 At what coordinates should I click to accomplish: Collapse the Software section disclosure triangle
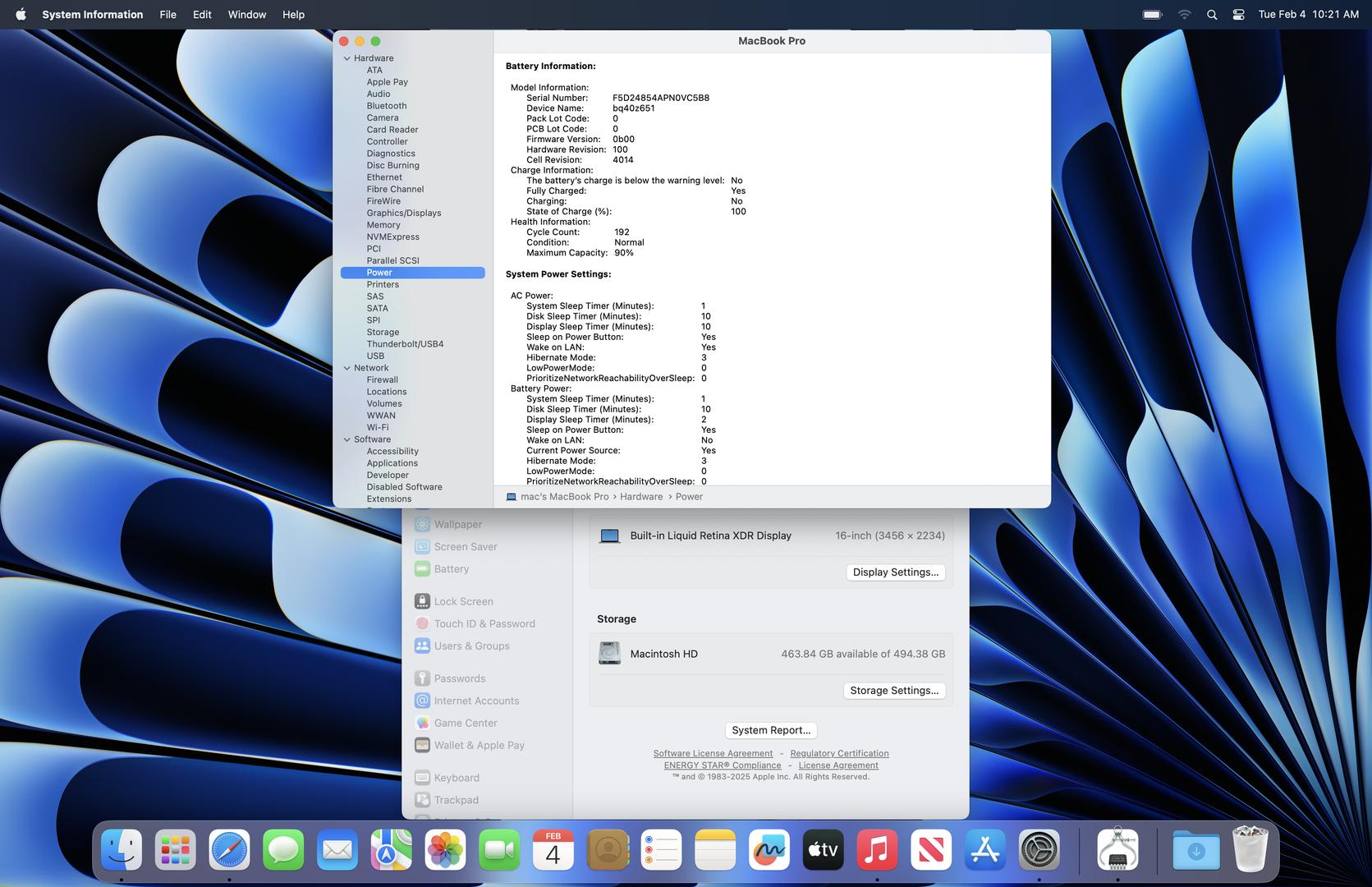click(x=347, y=439)
